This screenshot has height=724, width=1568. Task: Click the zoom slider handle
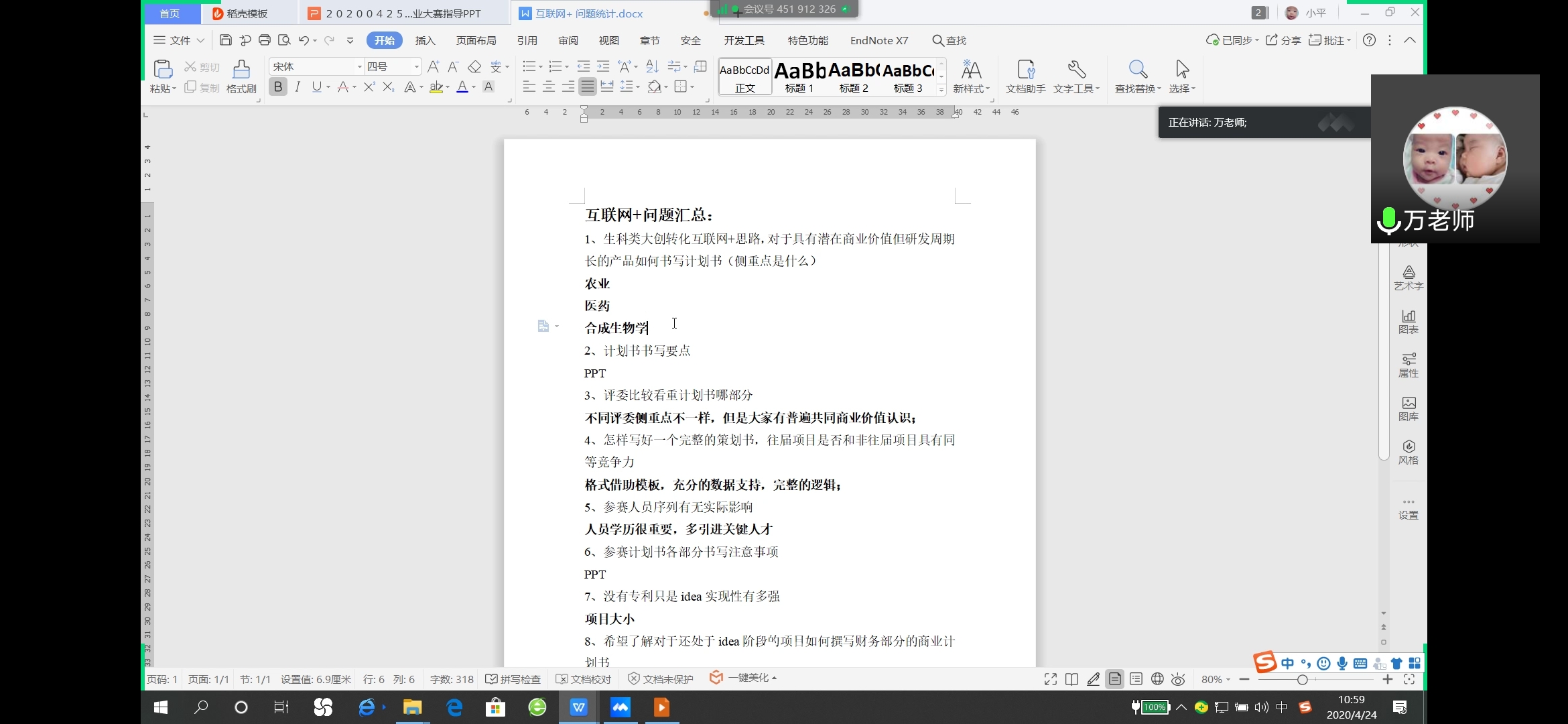click(1302, 680)
